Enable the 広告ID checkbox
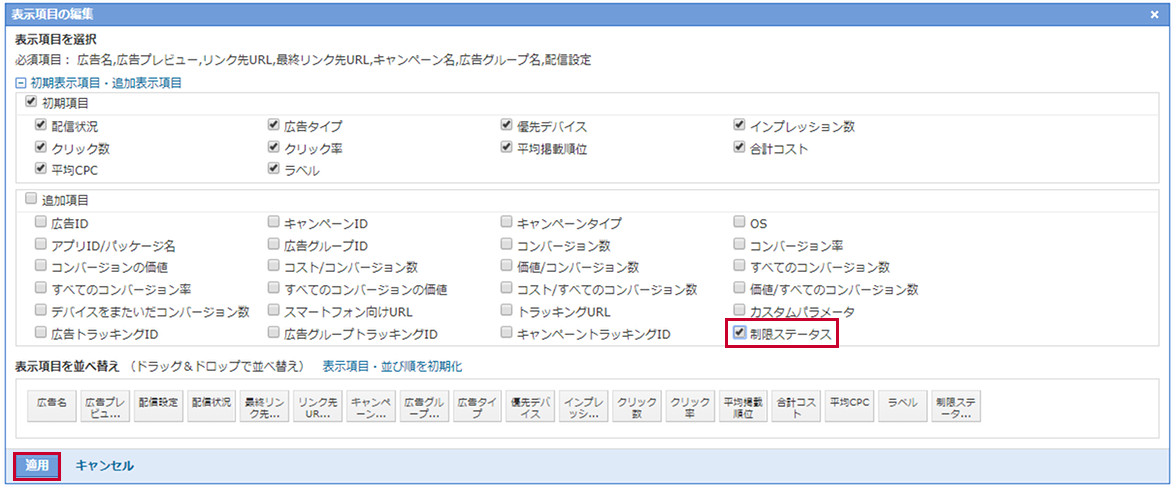This screenshot has height=490, width=1176. pyautogui.click(x=41, y=222)
